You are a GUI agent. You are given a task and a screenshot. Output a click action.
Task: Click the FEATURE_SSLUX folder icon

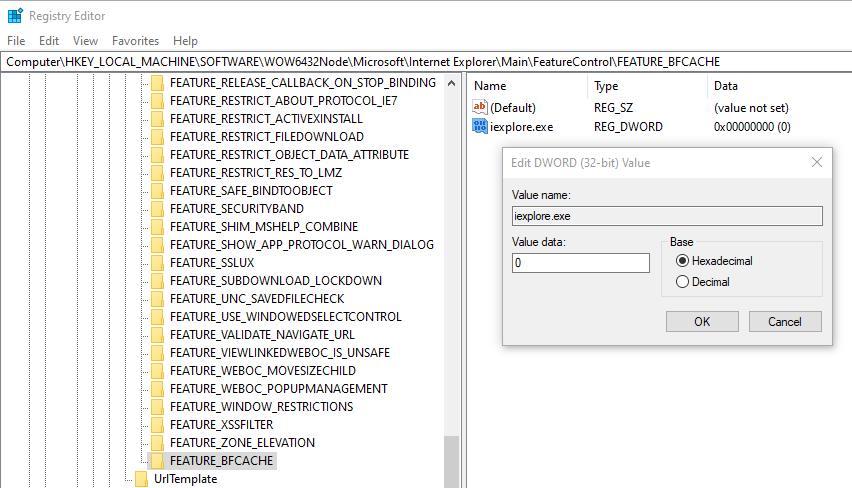pyautogui.click(x=158, y=263)
